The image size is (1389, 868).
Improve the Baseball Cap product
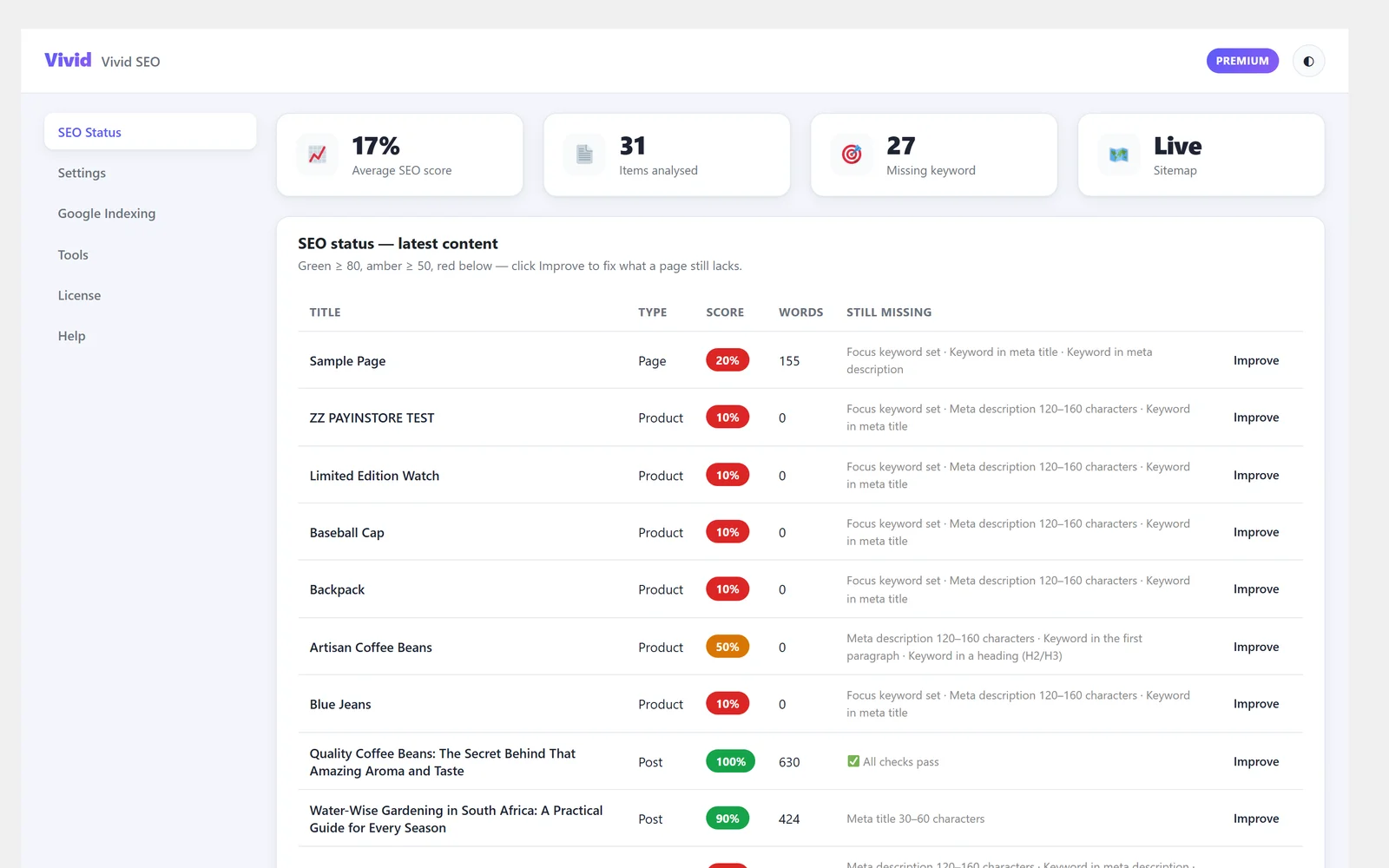click(1256, 532)
